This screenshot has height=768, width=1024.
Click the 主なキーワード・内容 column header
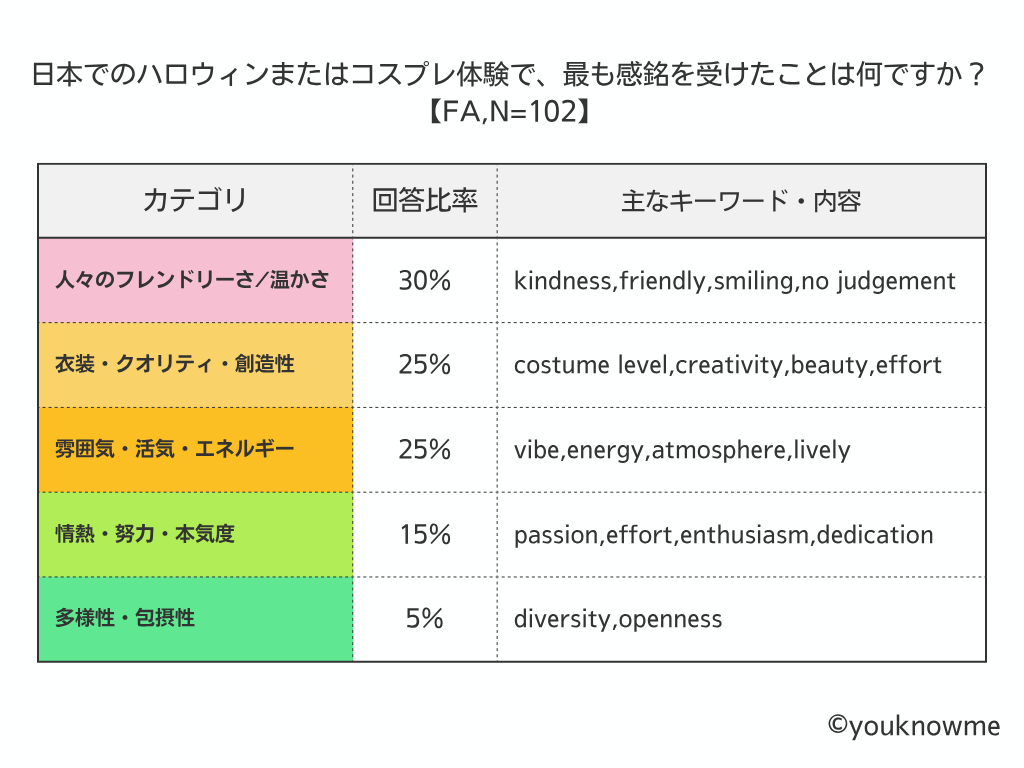(x=741, y=200)
